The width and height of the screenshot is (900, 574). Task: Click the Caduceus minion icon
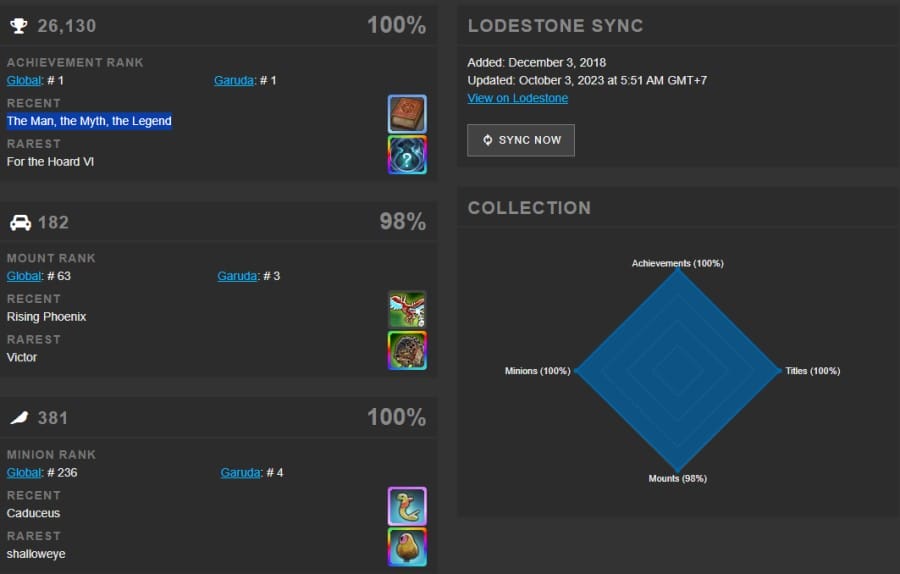point(407,506)
